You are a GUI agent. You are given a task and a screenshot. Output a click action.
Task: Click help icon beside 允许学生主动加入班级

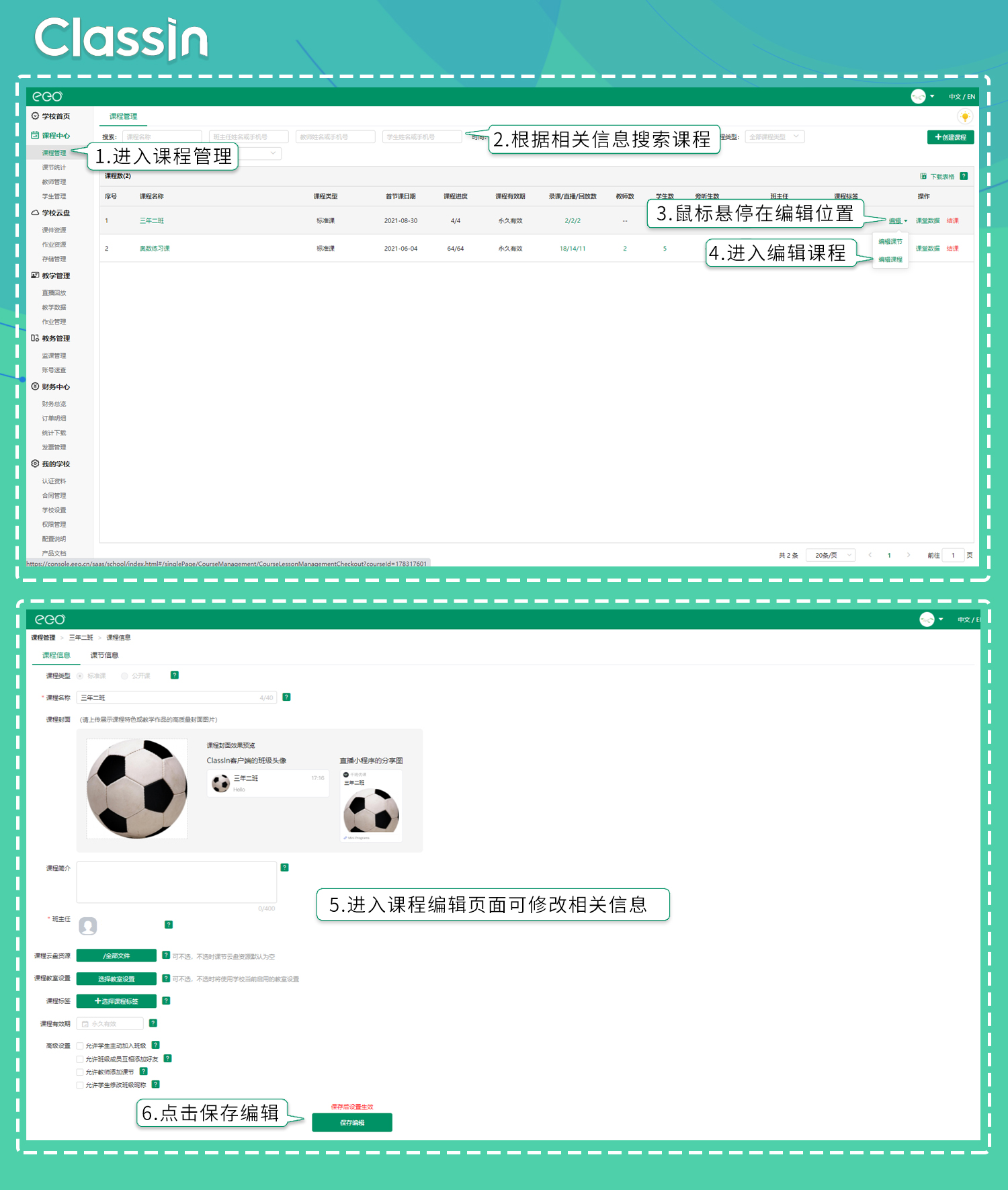tap(156, 1045)
